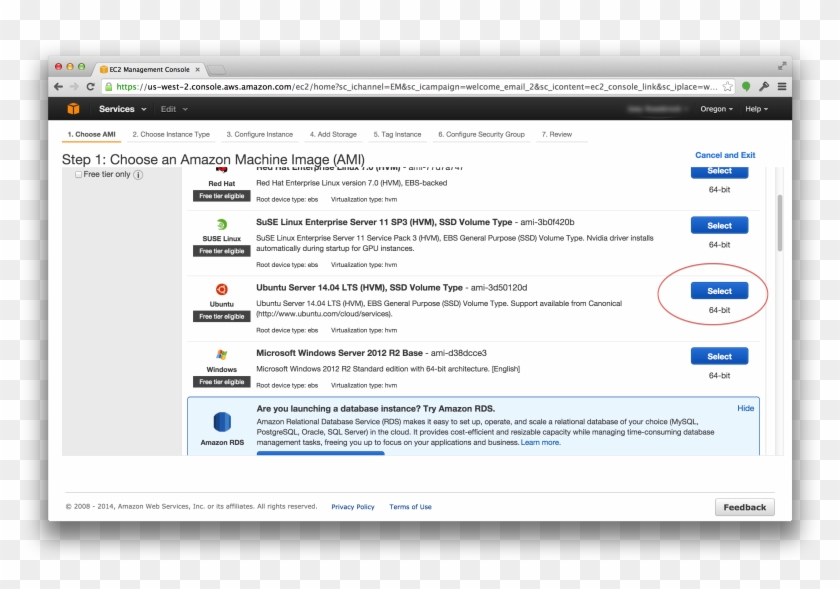840x589 pixels.
Task: Switch to 5. Tag Instance tab
Action: click(398, 135)
